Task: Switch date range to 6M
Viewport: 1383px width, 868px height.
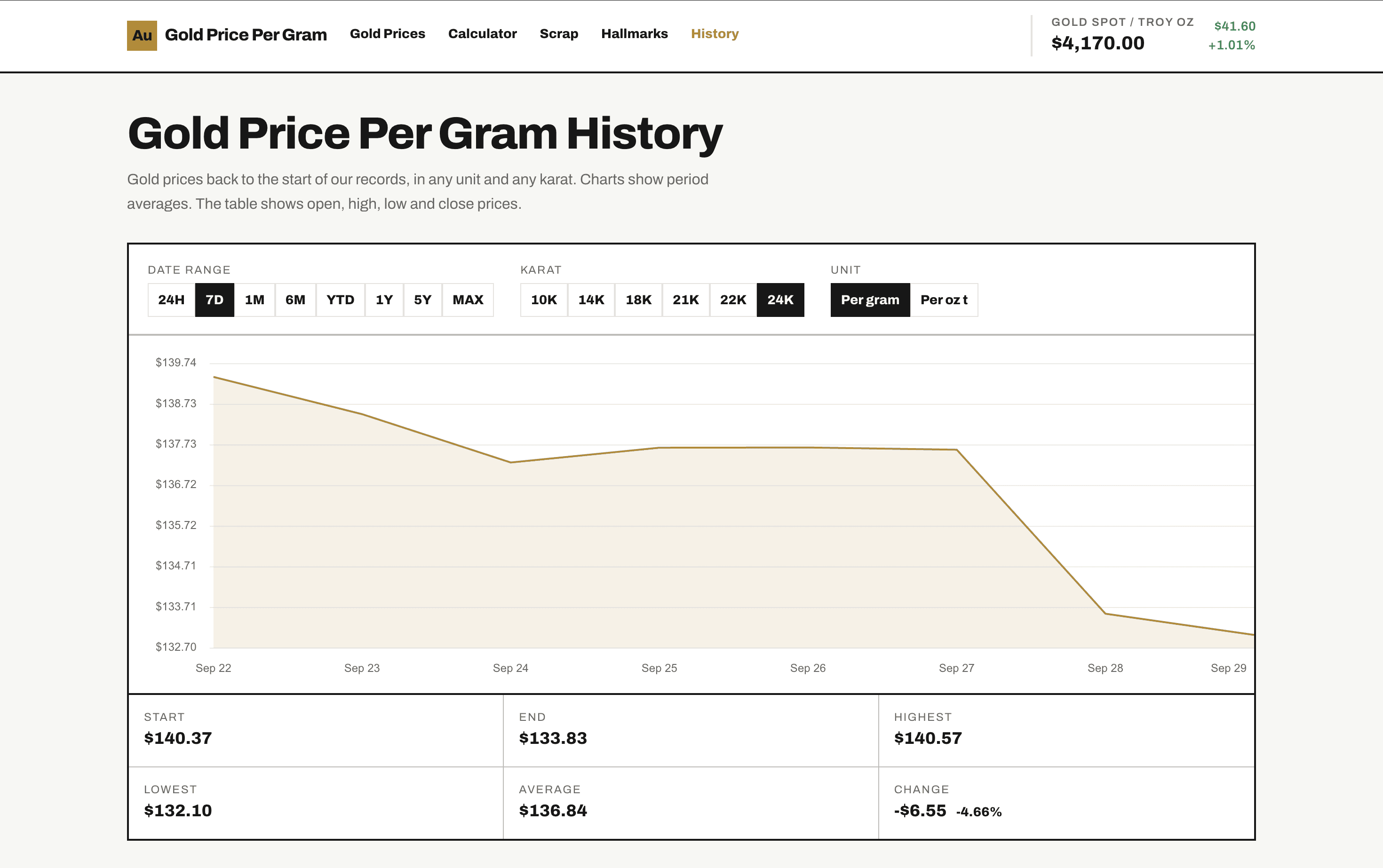Action: [x=295, y=300]
